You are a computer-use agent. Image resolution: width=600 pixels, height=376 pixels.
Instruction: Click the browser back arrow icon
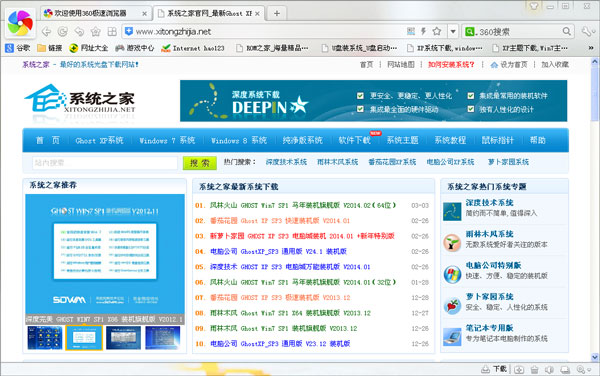click(x=46, y=32)
